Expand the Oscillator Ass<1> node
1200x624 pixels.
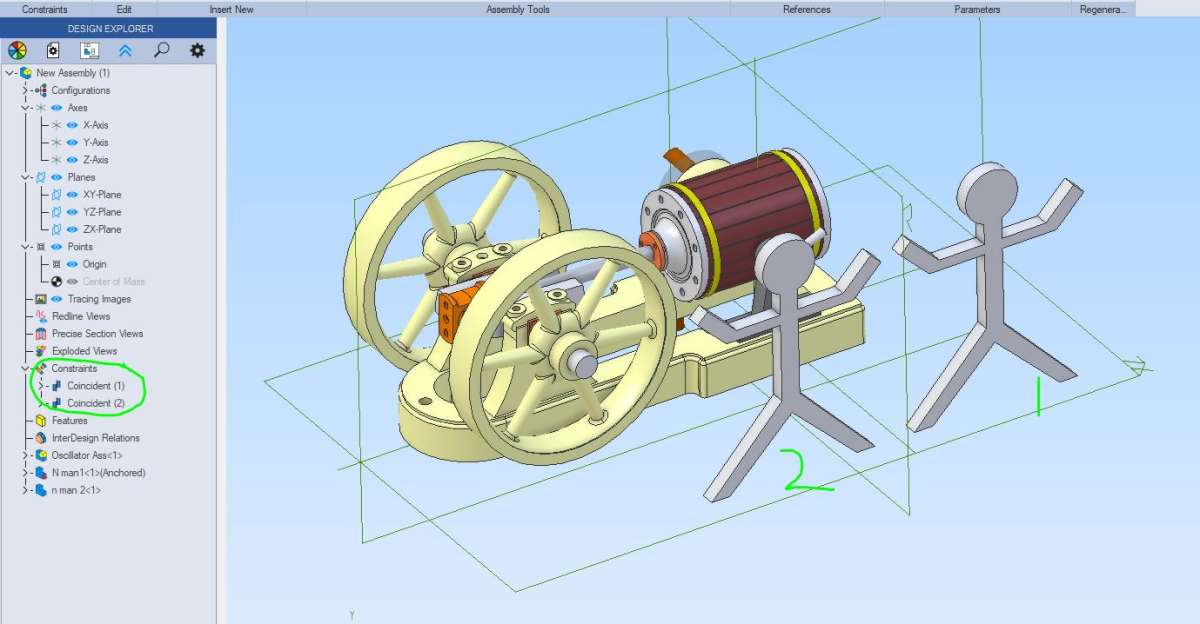[25, 455]
